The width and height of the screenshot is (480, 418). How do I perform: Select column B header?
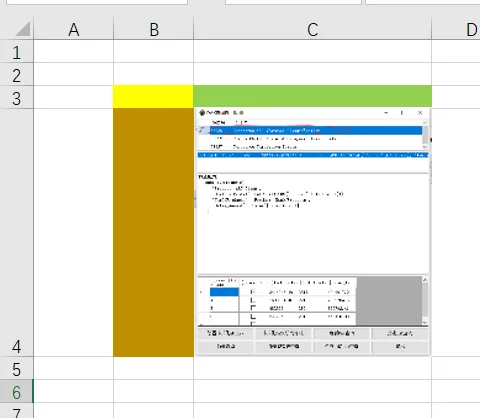(153, 29)
